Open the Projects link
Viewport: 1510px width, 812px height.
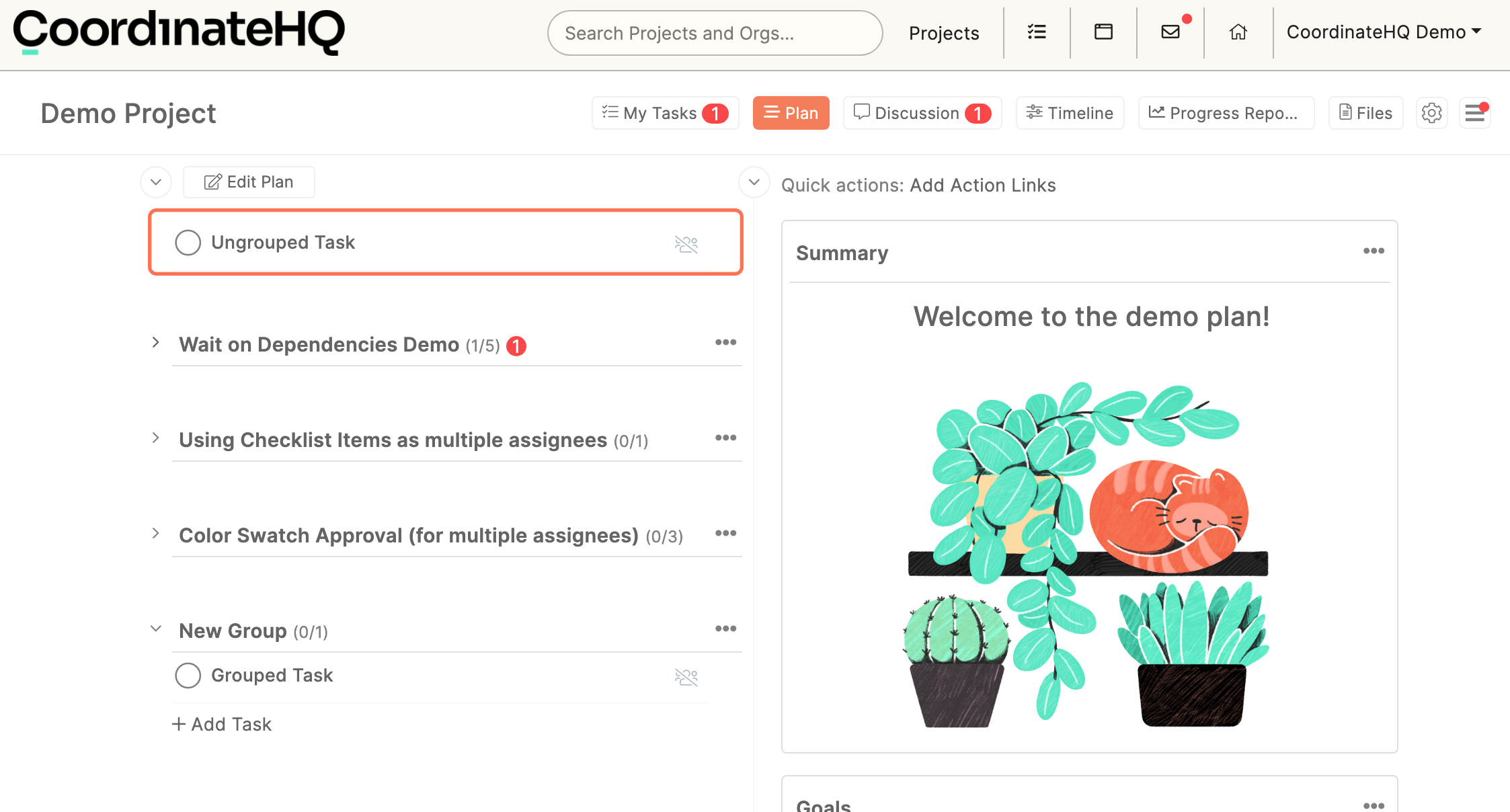(x=944, y=33)
